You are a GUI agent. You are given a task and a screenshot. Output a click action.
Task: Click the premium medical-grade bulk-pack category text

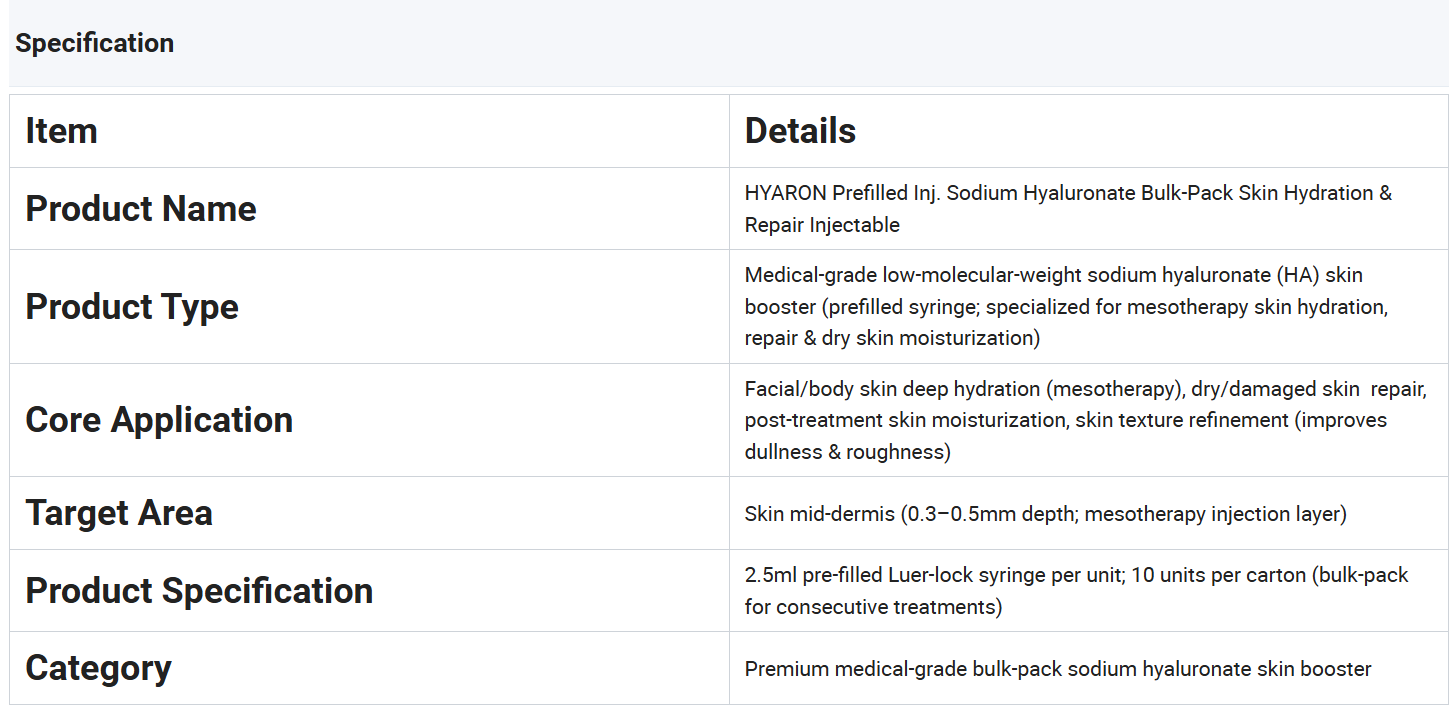(x=1058, y=669)
